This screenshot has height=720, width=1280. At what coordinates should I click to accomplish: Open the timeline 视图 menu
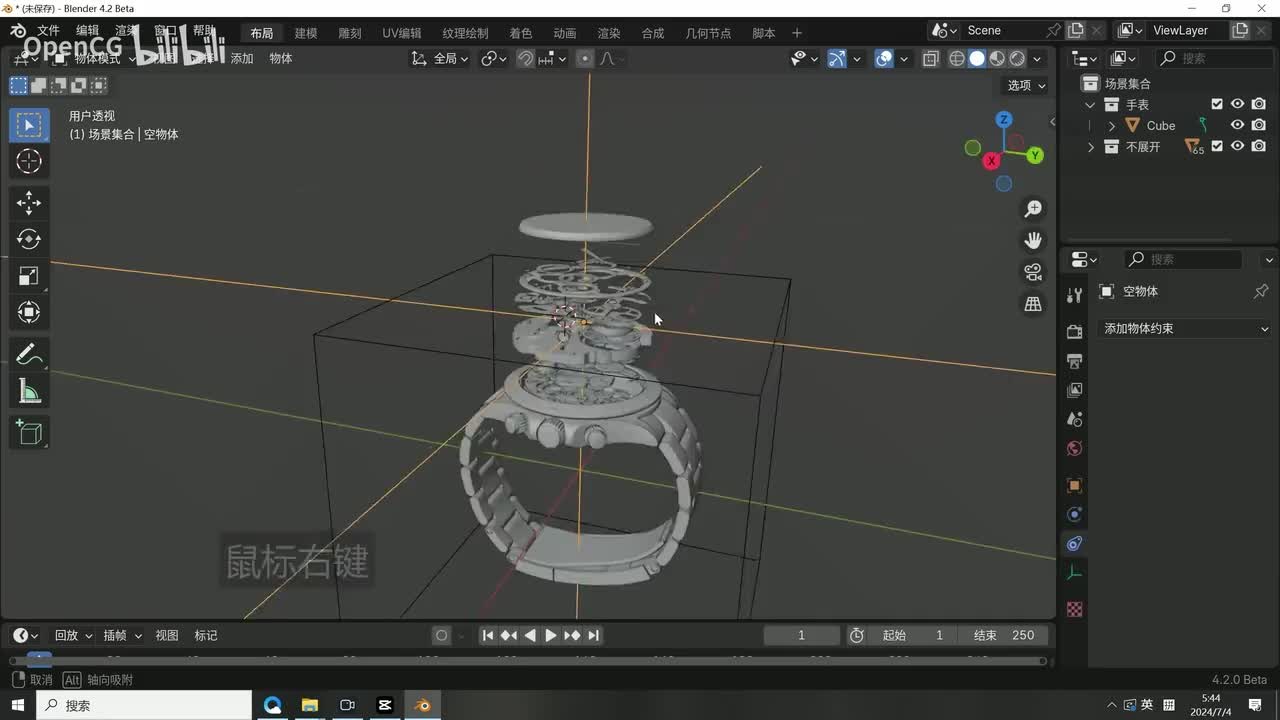point(167,635)
